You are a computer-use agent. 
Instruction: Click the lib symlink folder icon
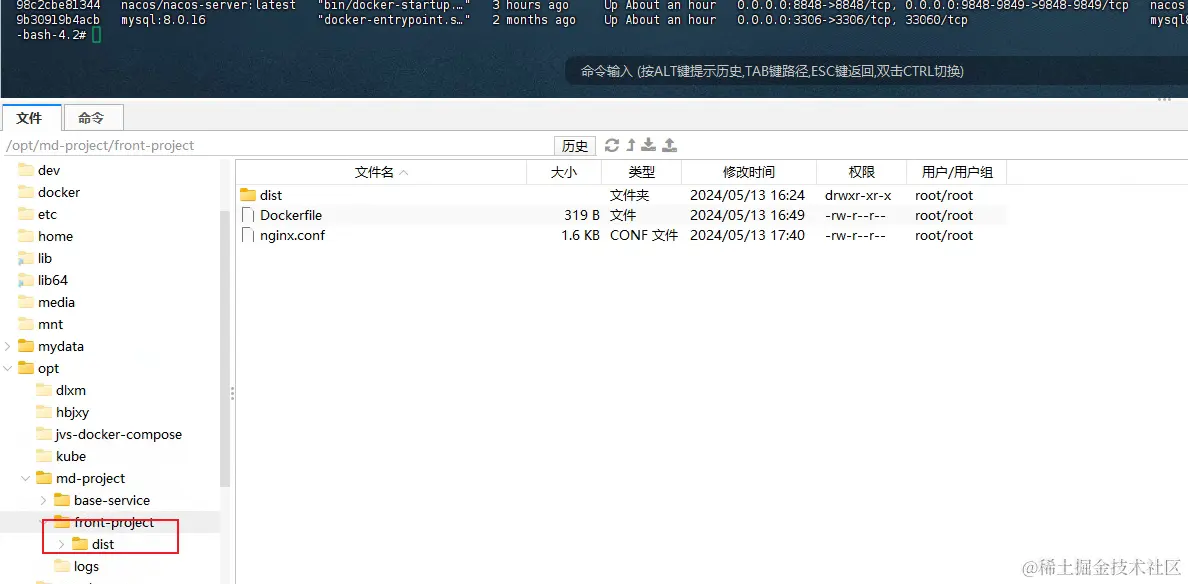click(26, 258)
